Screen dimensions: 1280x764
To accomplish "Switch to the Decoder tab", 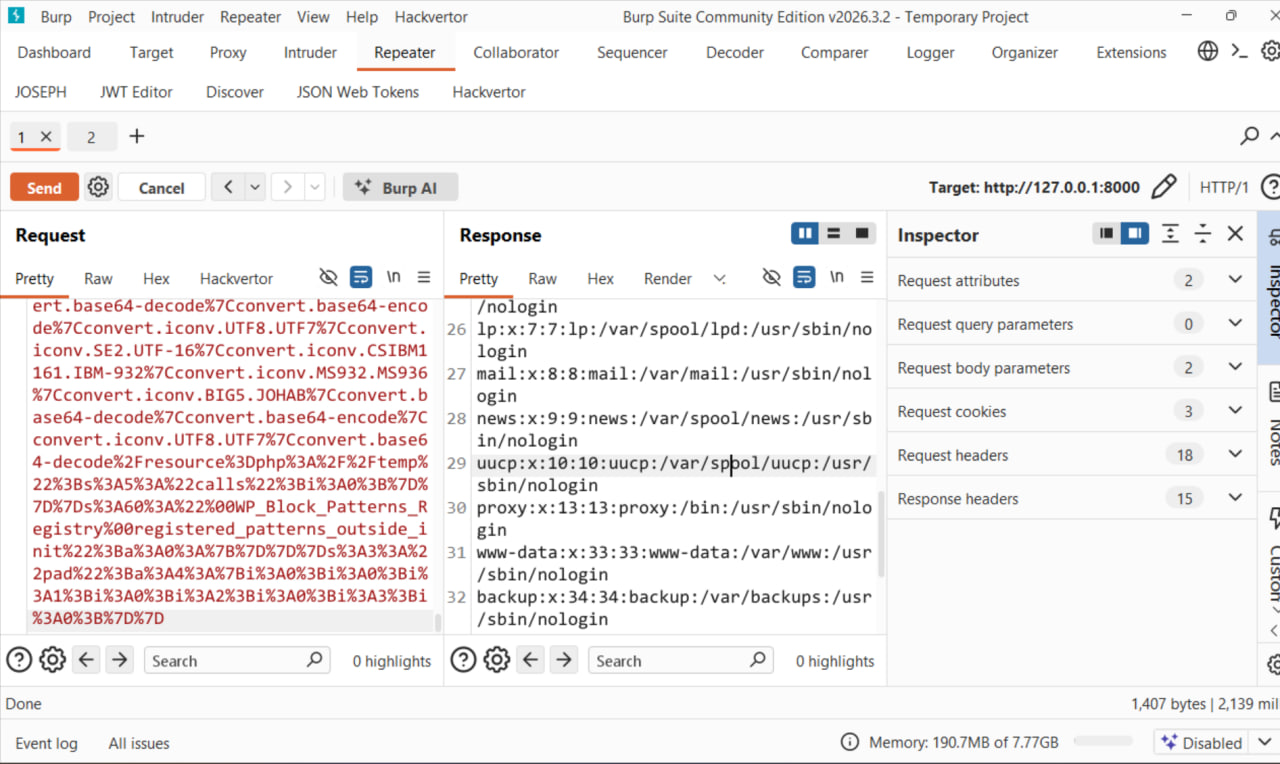I will coord(735,52).
